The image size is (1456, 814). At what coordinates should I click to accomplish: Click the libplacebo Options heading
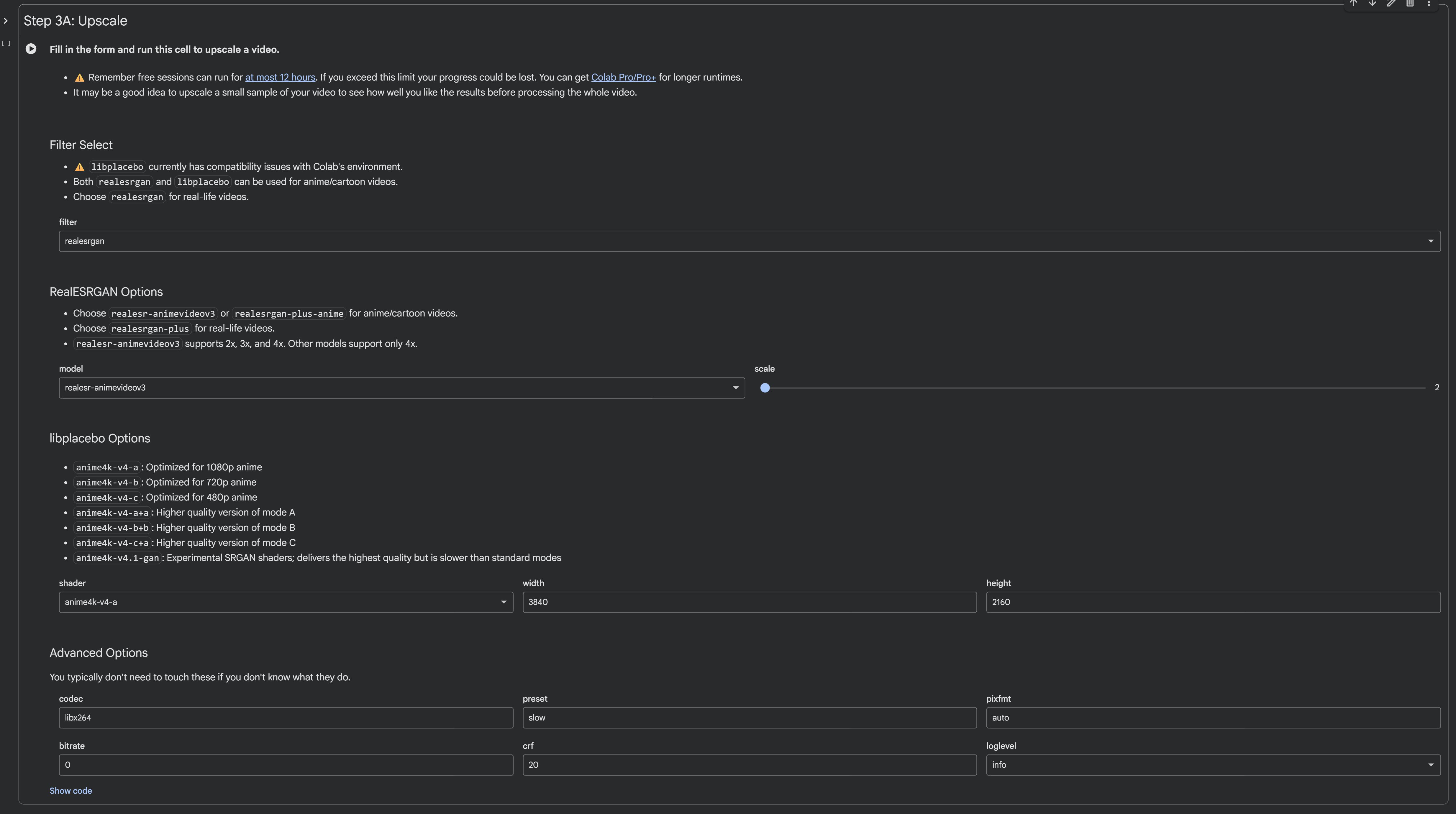99,439
